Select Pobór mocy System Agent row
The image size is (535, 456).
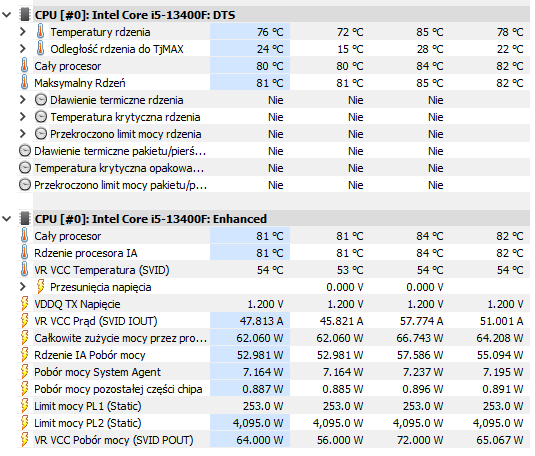click(x=274, y=372)
